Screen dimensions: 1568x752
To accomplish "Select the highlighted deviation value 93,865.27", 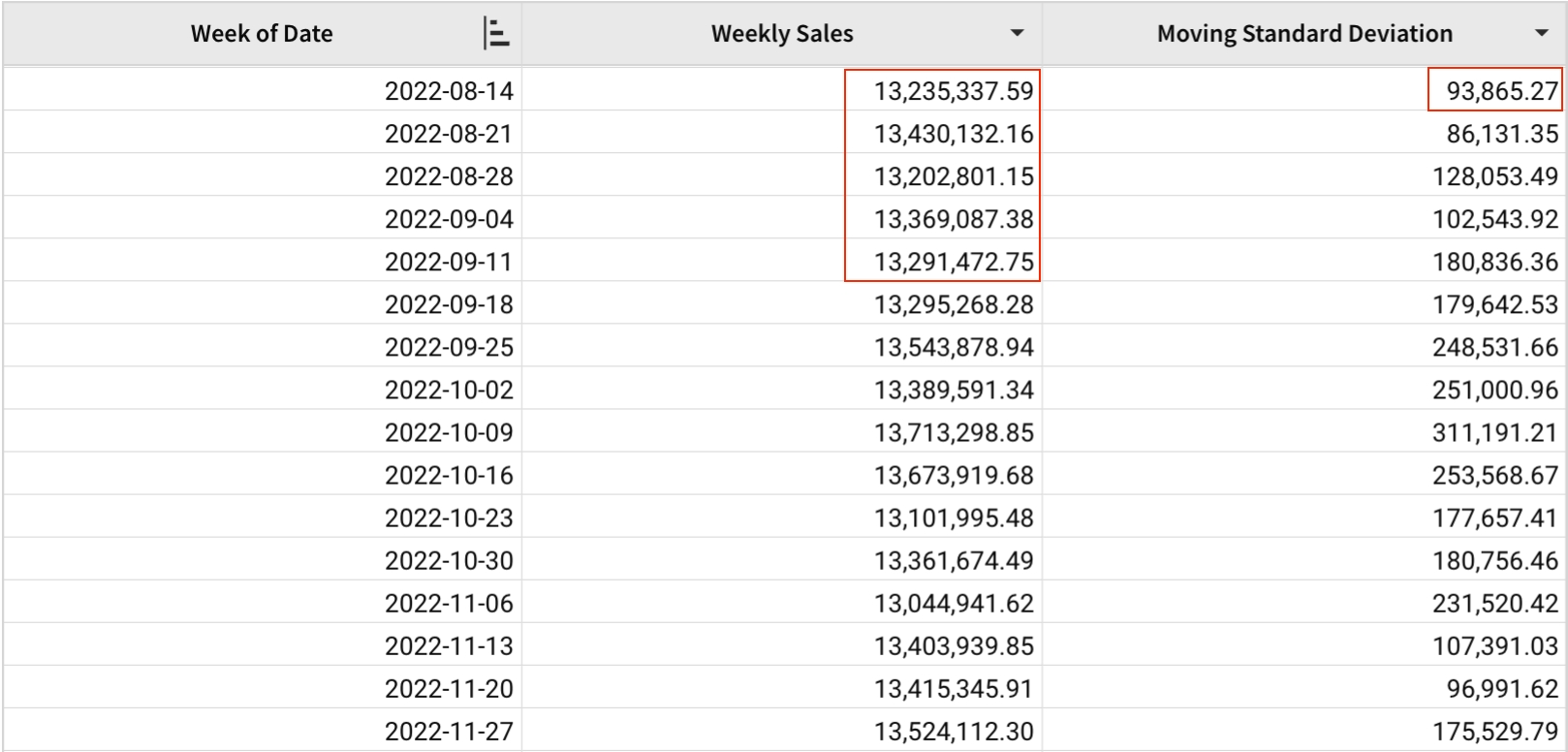I will click(x=1501, y=91).
